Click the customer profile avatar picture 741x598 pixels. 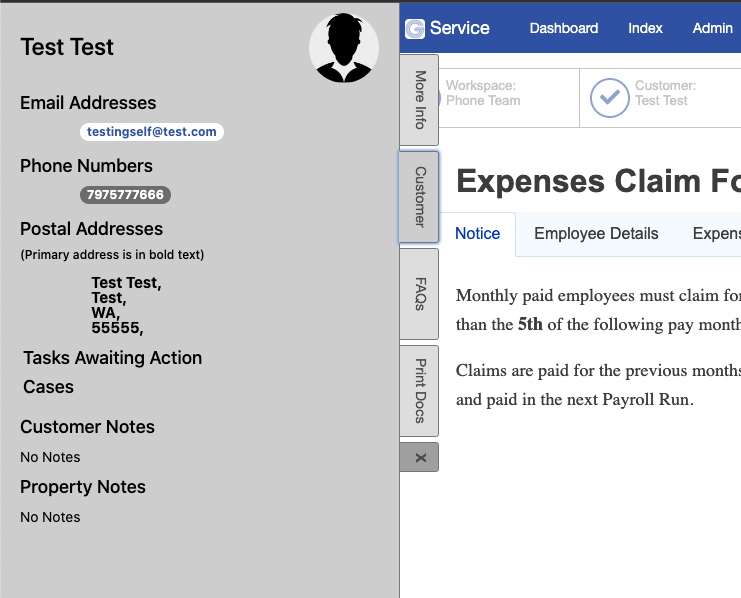tap(344, 48)
